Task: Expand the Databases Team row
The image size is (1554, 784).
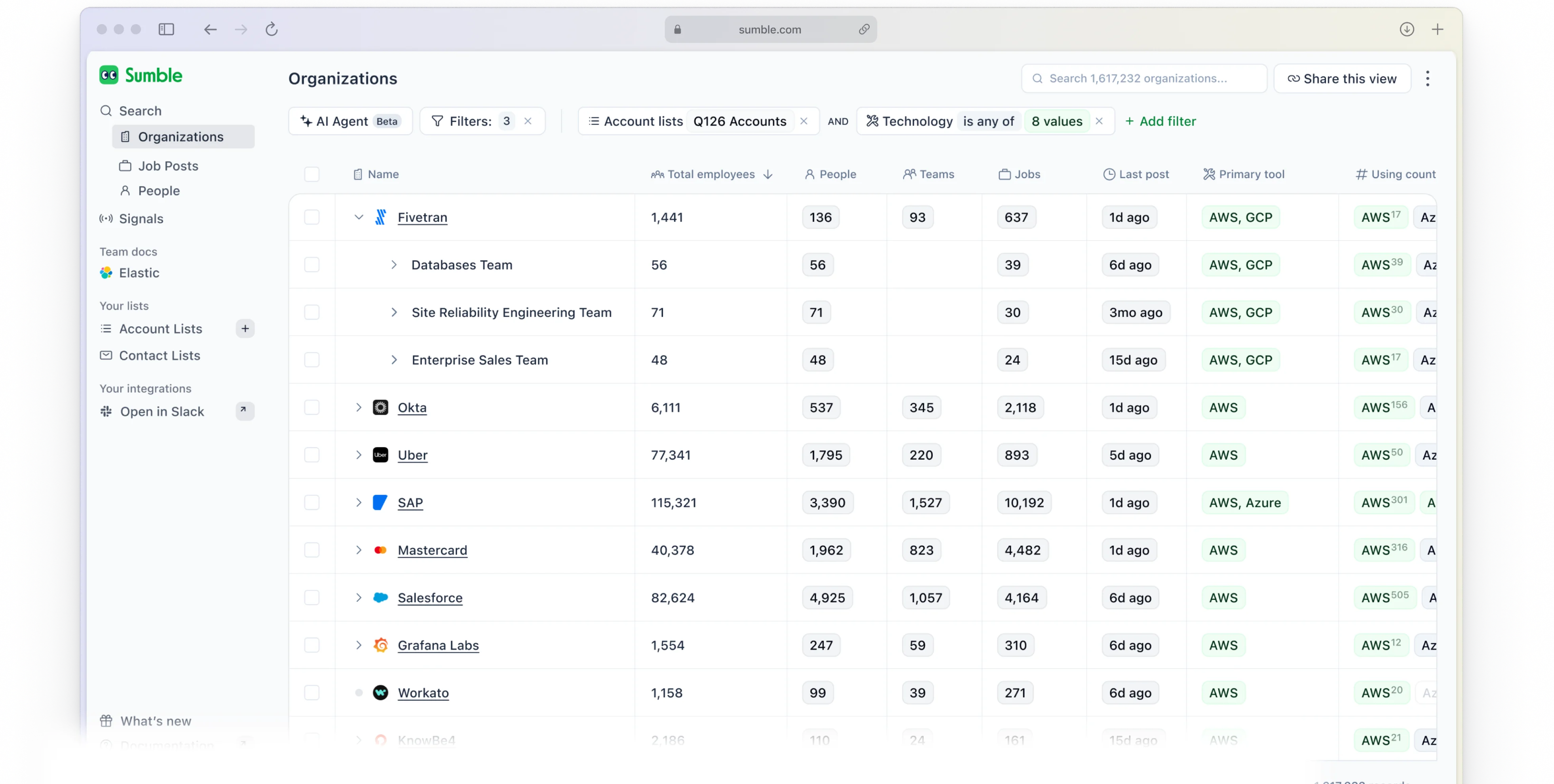Action: click(x=394, y=265)
